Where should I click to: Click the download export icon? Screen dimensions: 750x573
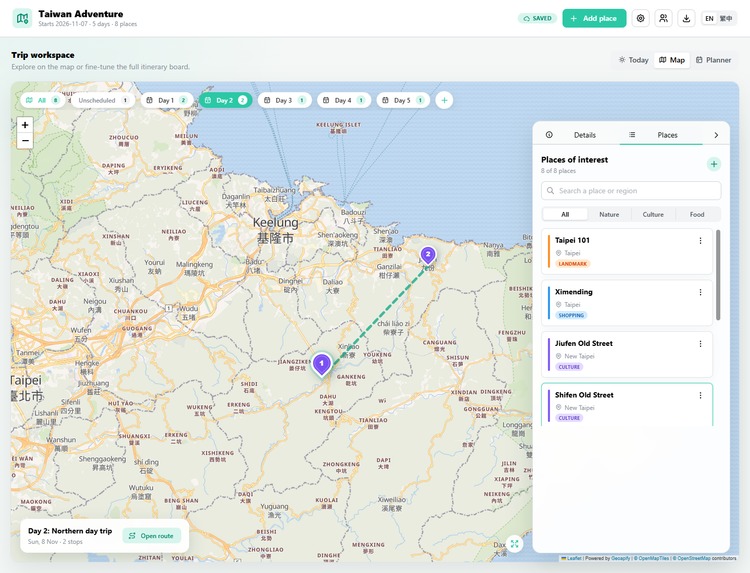pyautogui.click(x=686, y=18)
